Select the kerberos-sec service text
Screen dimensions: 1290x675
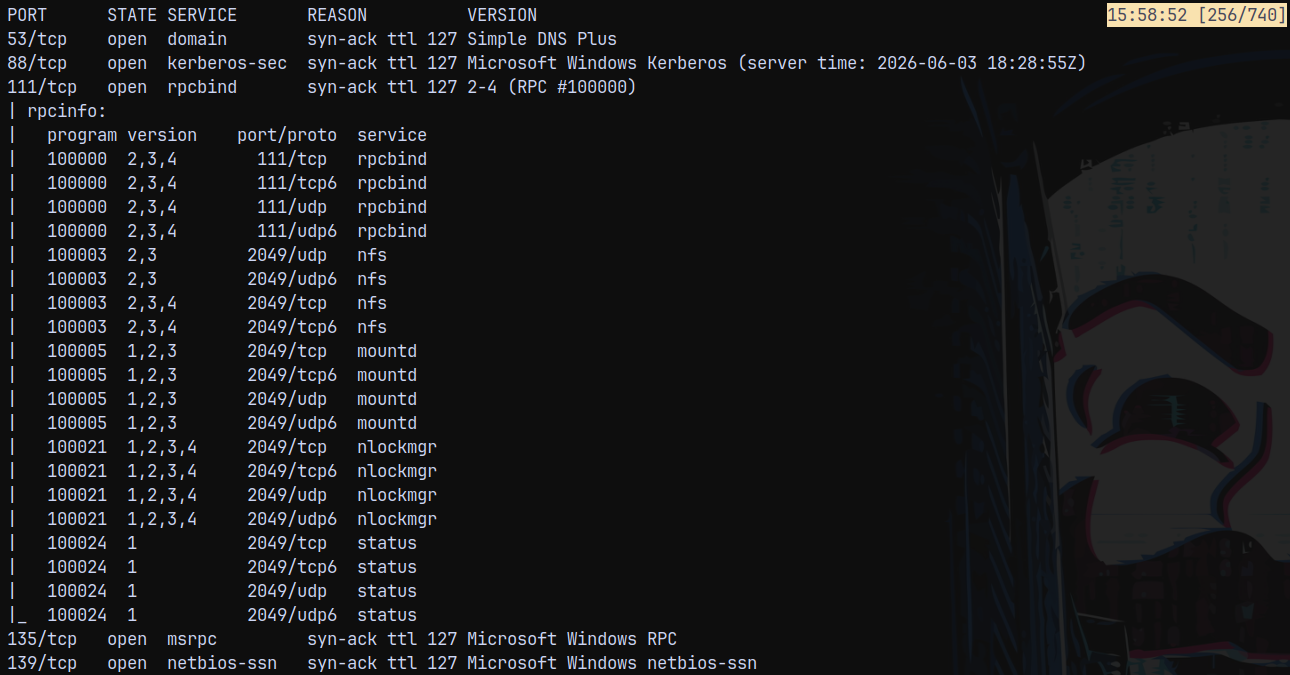(227, 63)
